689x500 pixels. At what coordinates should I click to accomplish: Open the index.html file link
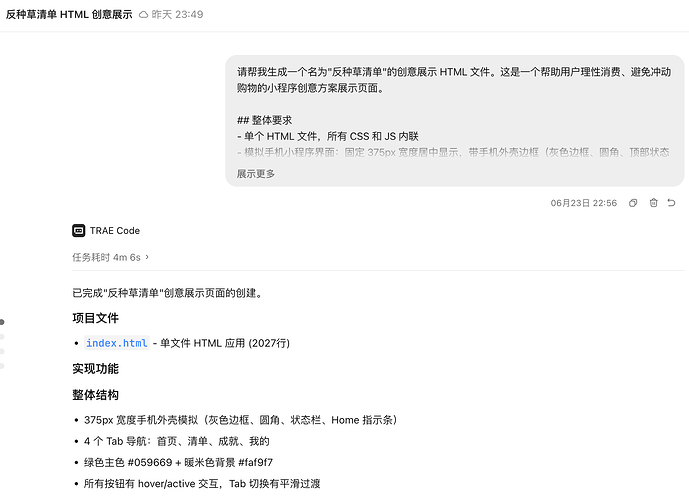pos(116,343)
